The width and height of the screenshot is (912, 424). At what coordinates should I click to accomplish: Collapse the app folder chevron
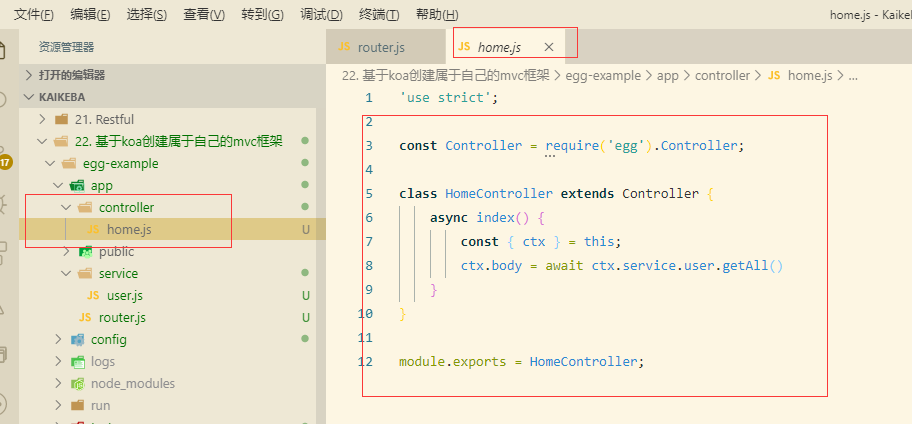tap(58, 186)
